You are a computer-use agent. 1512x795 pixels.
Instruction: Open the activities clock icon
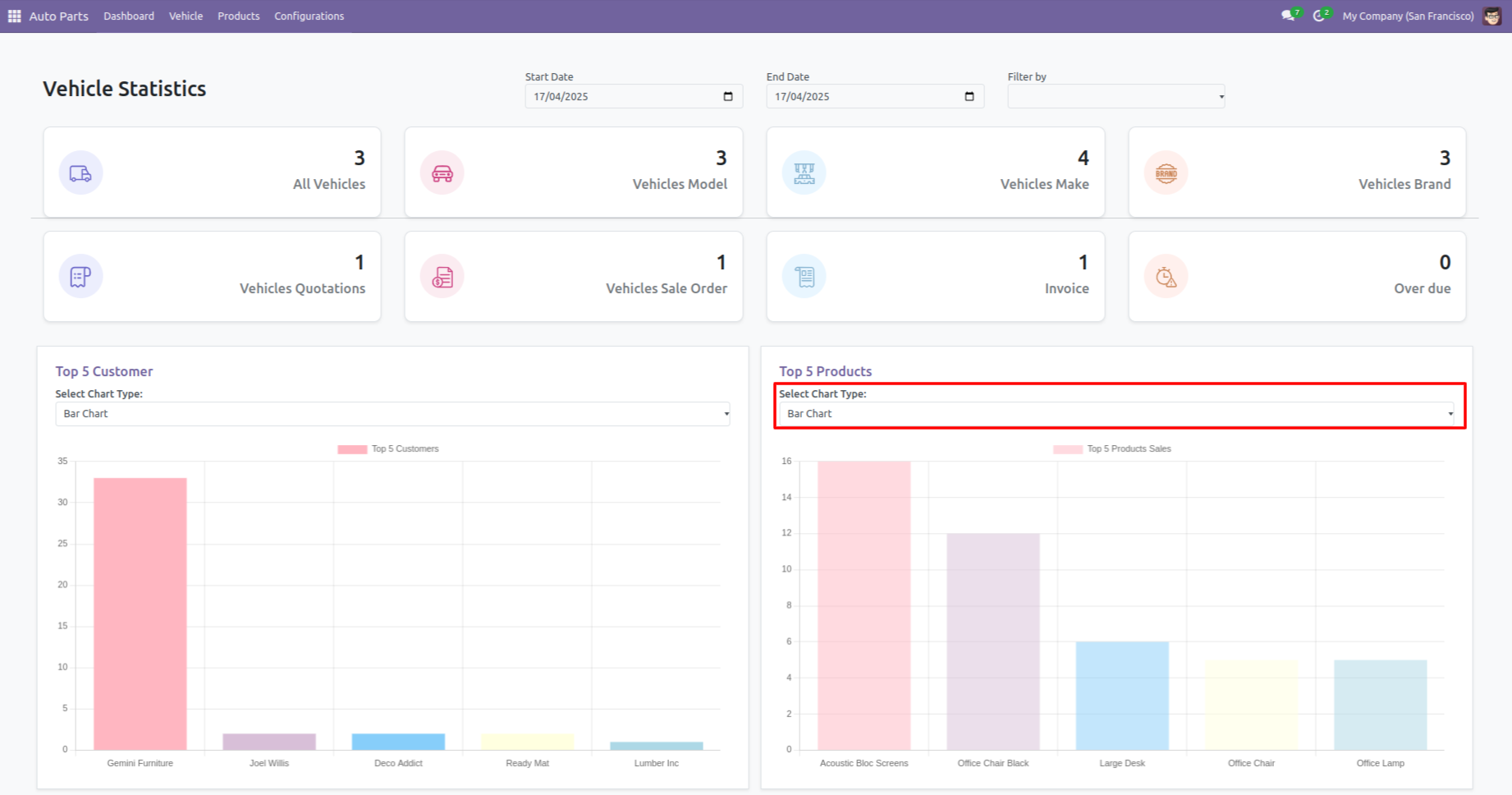tap(1319, 16)
